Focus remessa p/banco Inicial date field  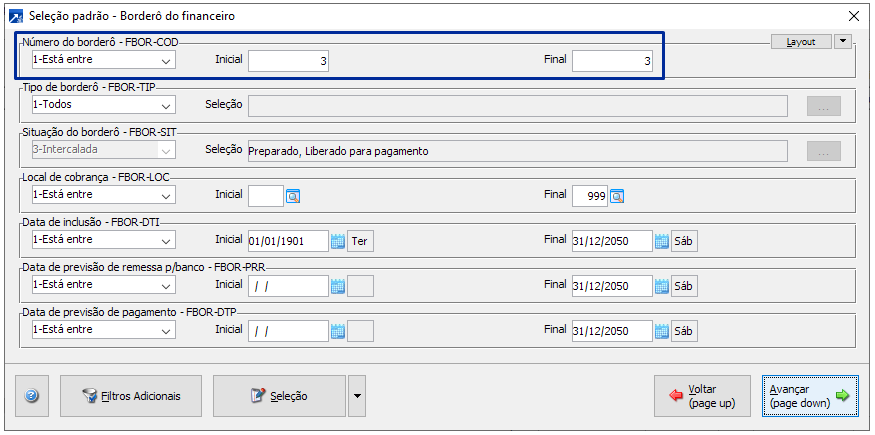289,287
